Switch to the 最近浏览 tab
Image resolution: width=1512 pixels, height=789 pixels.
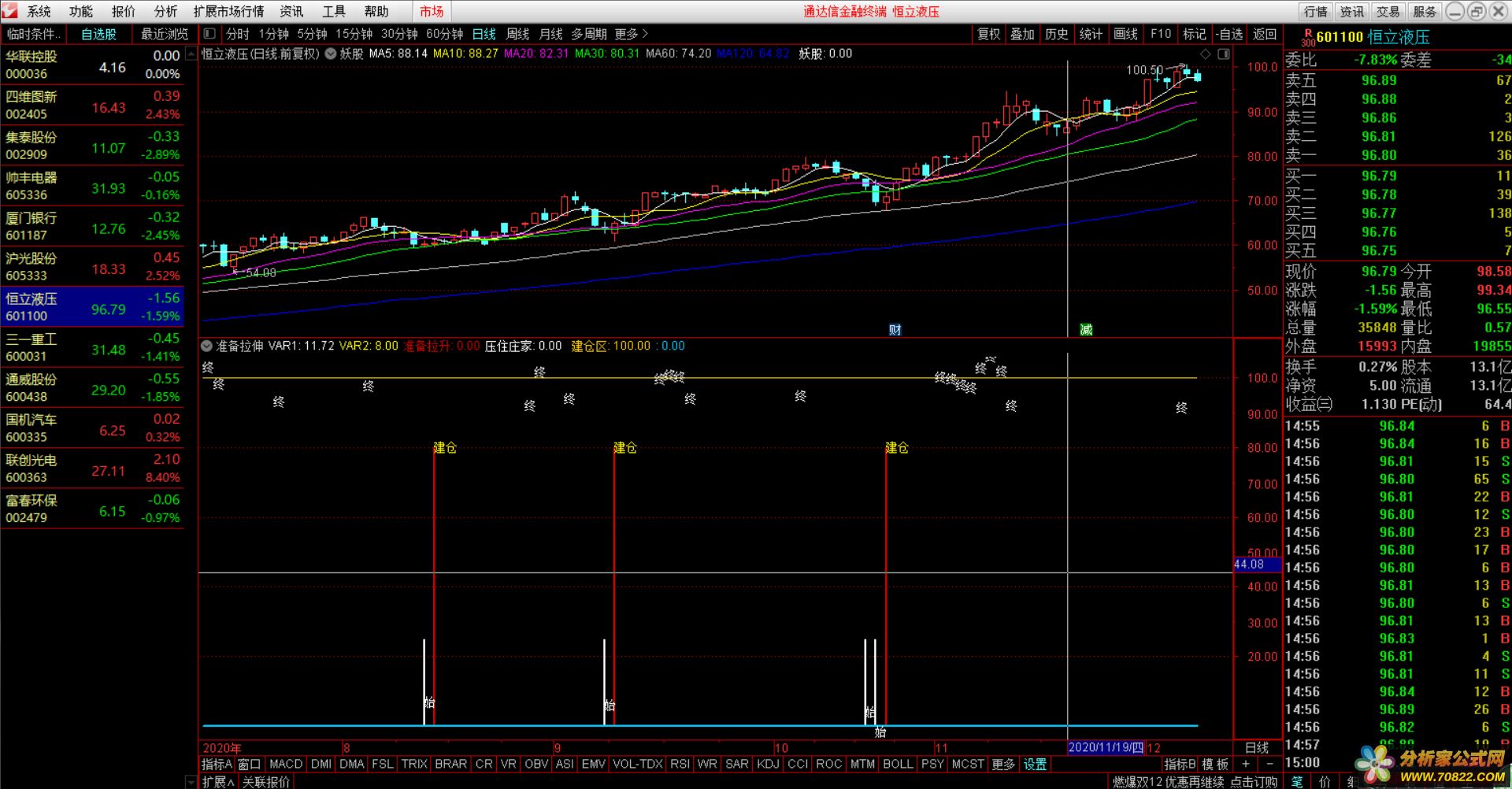(x=164, y=34)
